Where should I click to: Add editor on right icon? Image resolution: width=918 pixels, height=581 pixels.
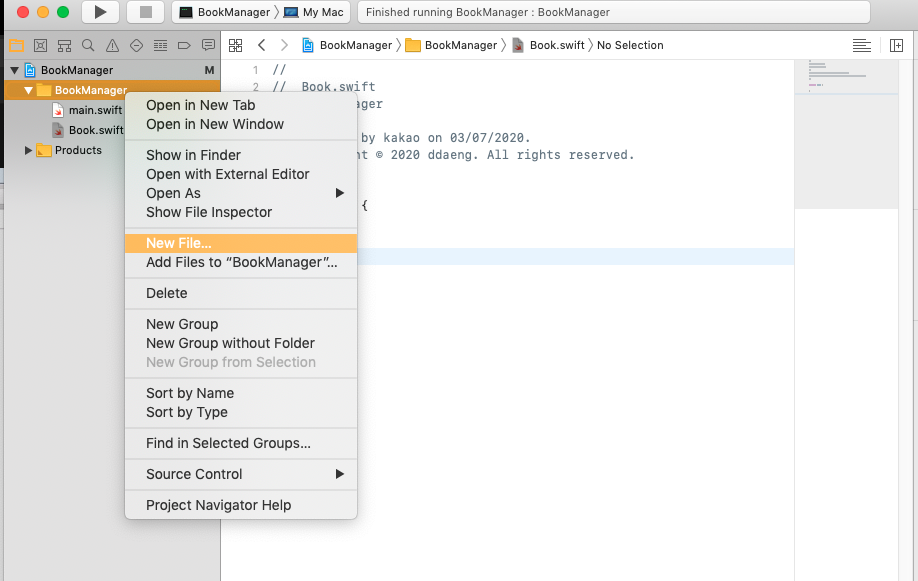(896, 46)
